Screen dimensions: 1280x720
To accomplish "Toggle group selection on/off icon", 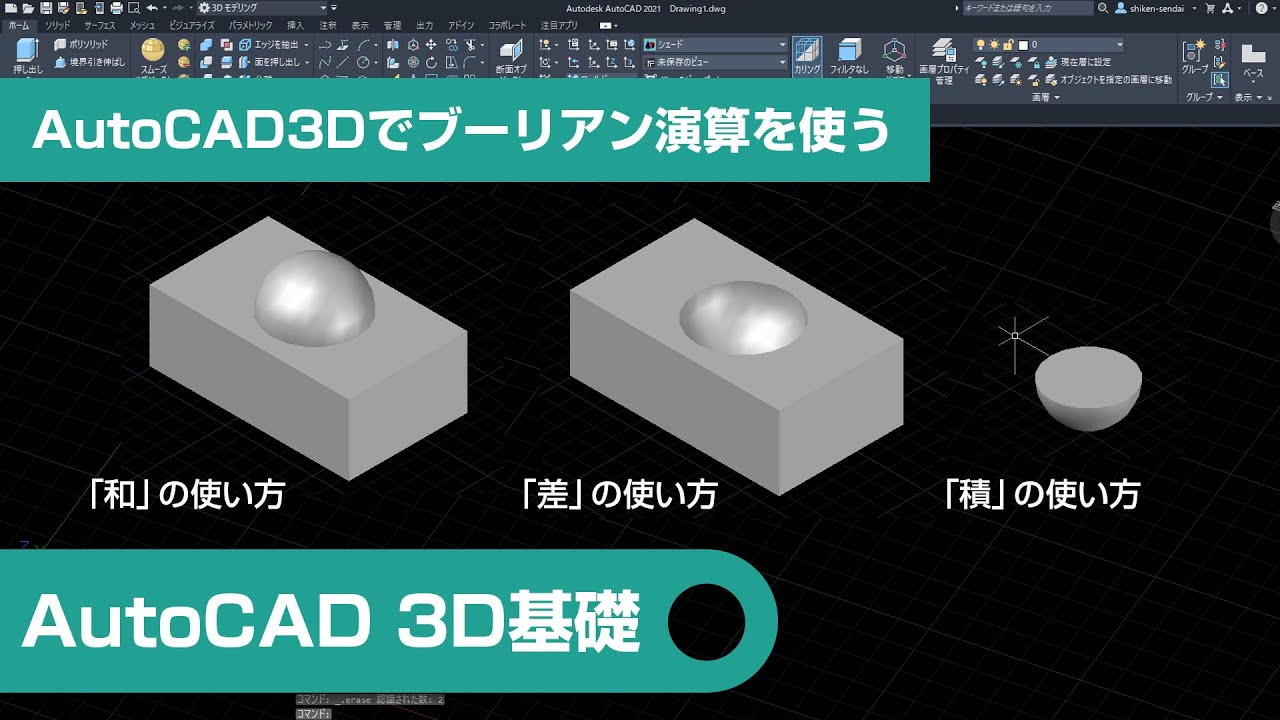I will 1220,79.
